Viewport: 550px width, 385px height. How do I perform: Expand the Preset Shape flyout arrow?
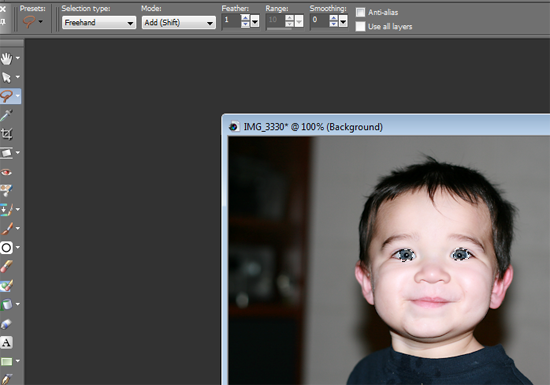click(x=18, y=361)
